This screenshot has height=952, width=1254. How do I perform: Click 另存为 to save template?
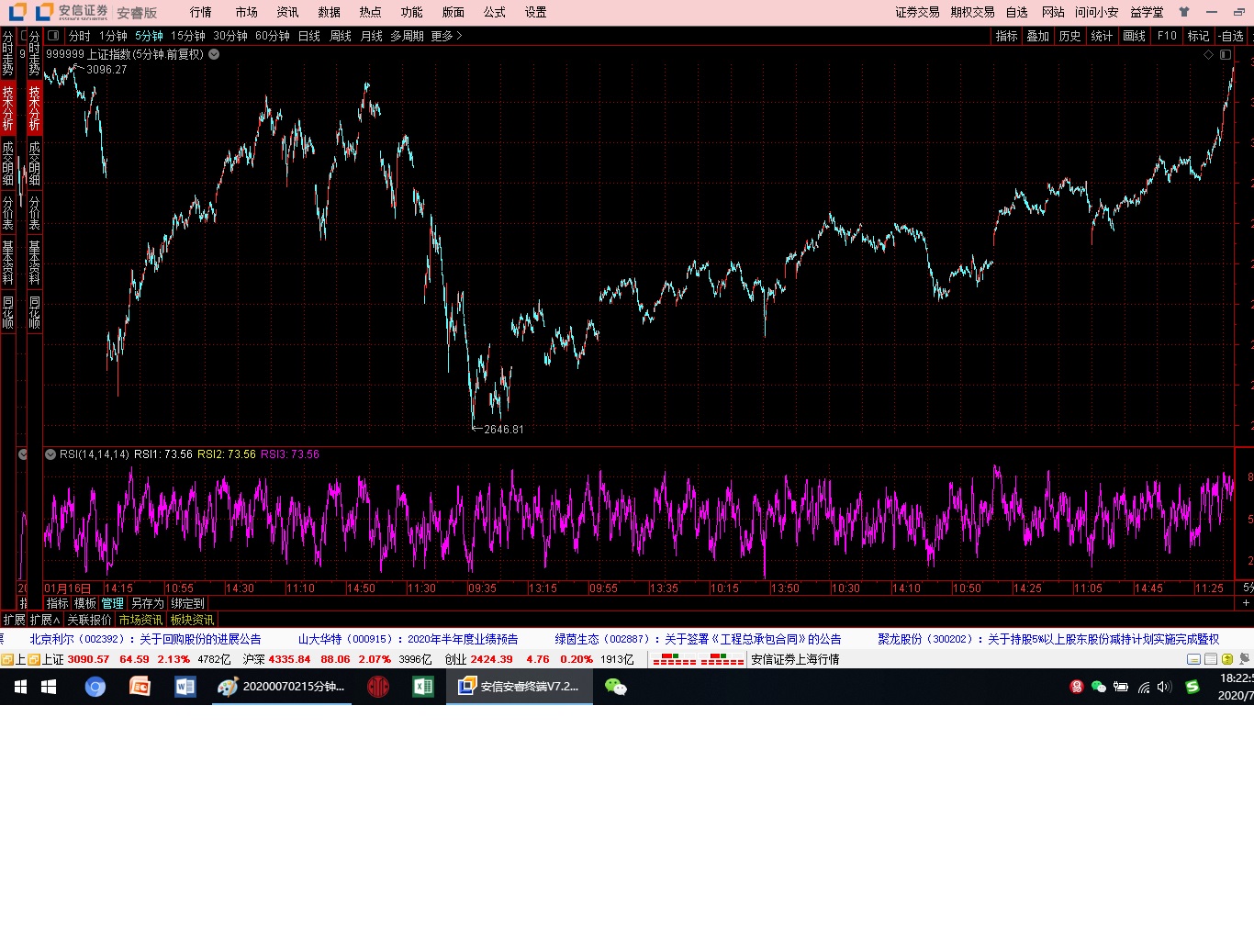(x=148, y=603)
